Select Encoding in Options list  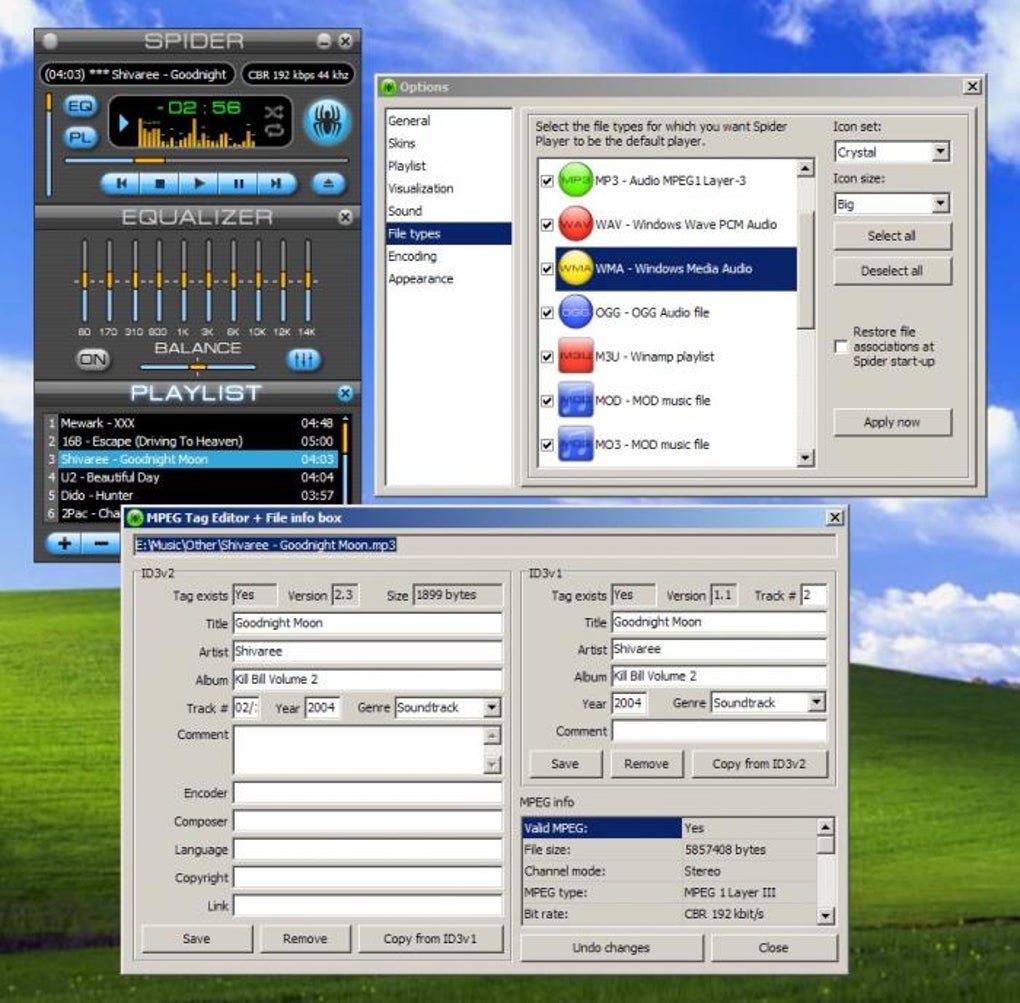(x=412, y=256)
